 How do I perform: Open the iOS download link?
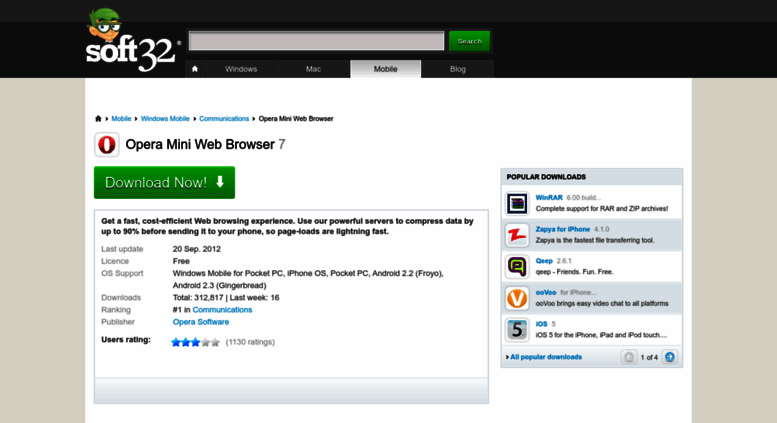pyautogui.click(x=541, y=324)
